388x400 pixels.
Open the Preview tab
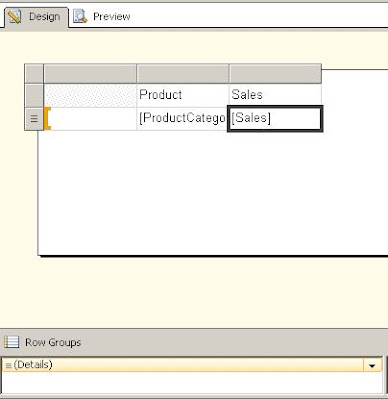[102, 17]
